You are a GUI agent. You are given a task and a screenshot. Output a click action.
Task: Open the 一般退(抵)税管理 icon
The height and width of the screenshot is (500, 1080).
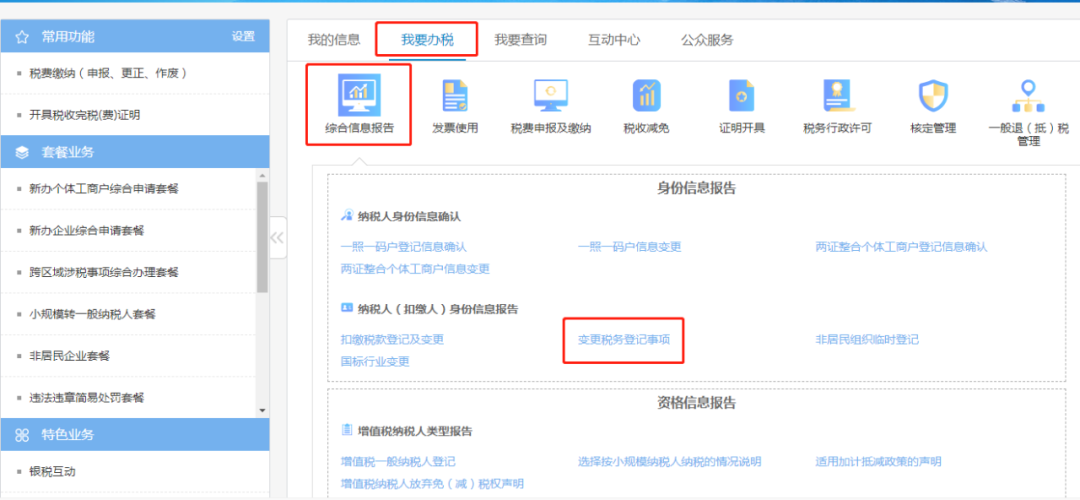1028,96
